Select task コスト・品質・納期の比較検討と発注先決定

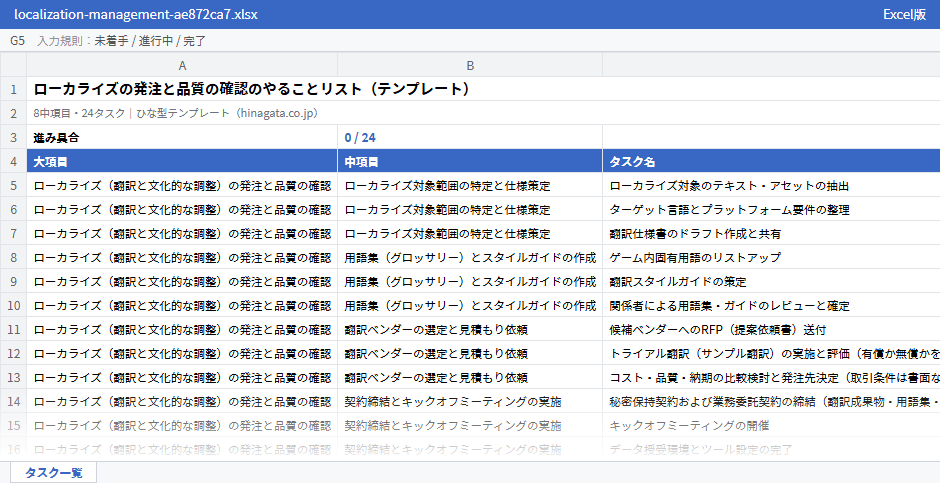pos(772,377)
